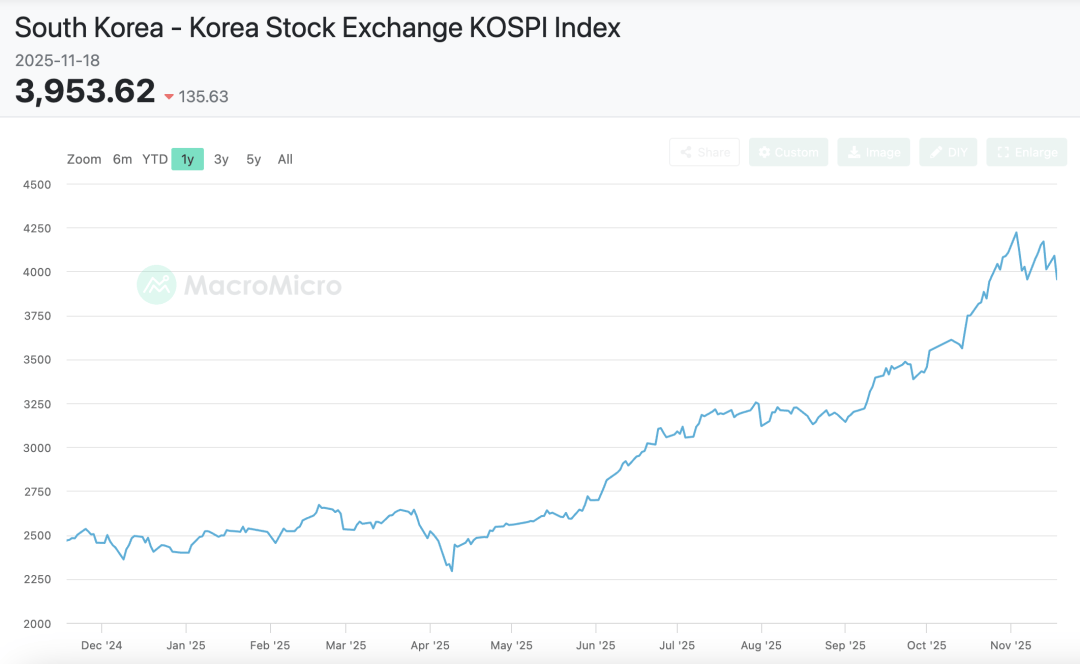Click the red down-arrow change indicator

[x=169, y=97]
